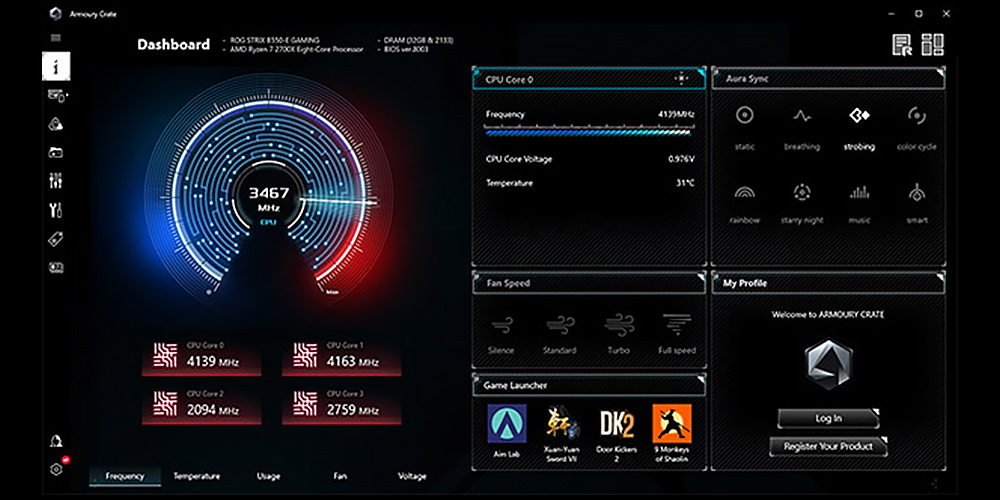Switch to the Voltage tab
Image resolution: width=1000 pixels, height=500 pixels.
pos(411,476)
